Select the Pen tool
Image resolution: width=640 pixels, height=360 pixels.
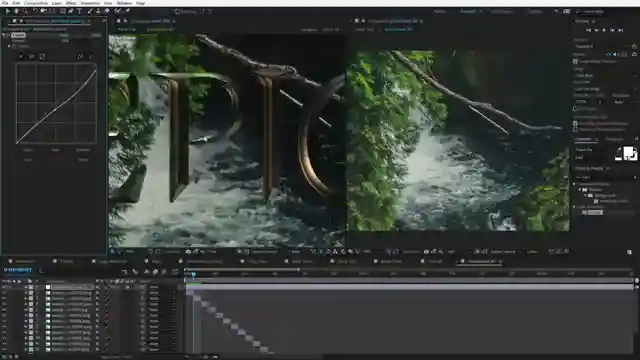click(x=71, y=11)
